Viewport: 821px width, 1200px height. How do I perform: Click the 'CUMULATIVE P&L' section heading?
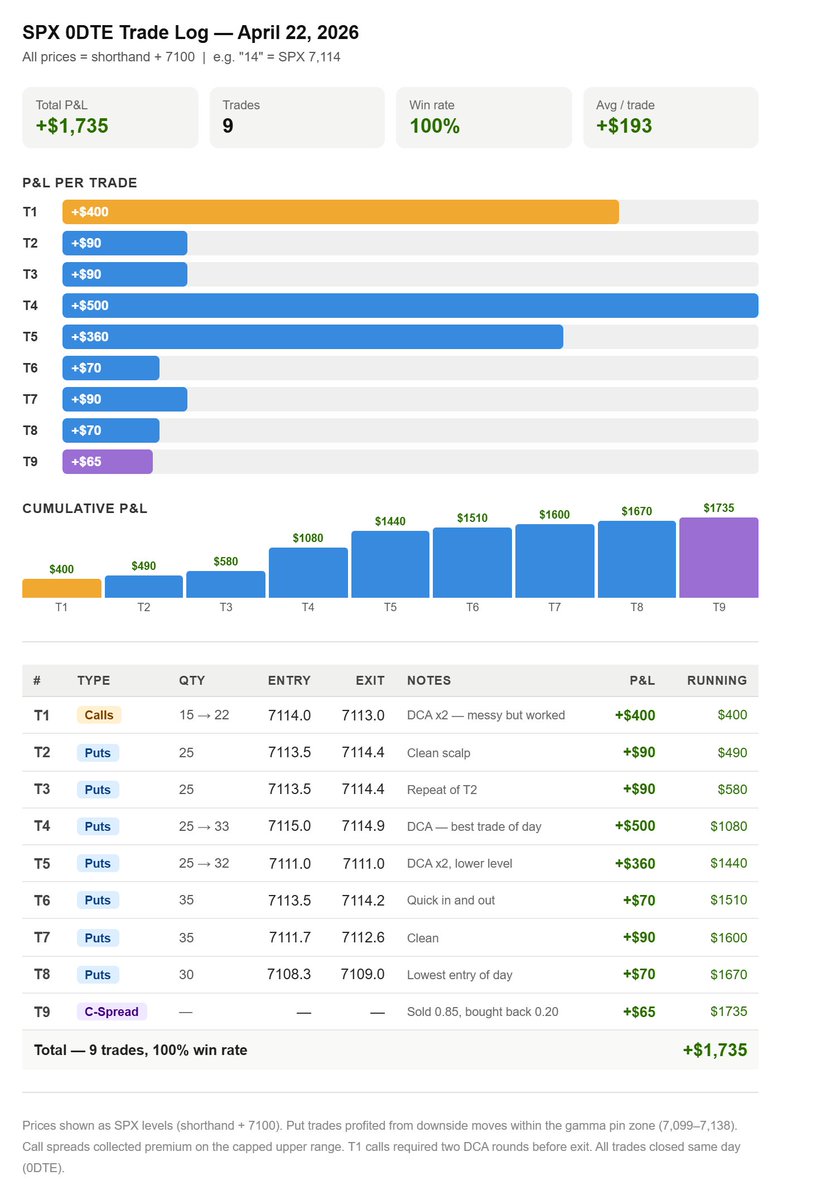coord(85,509)
